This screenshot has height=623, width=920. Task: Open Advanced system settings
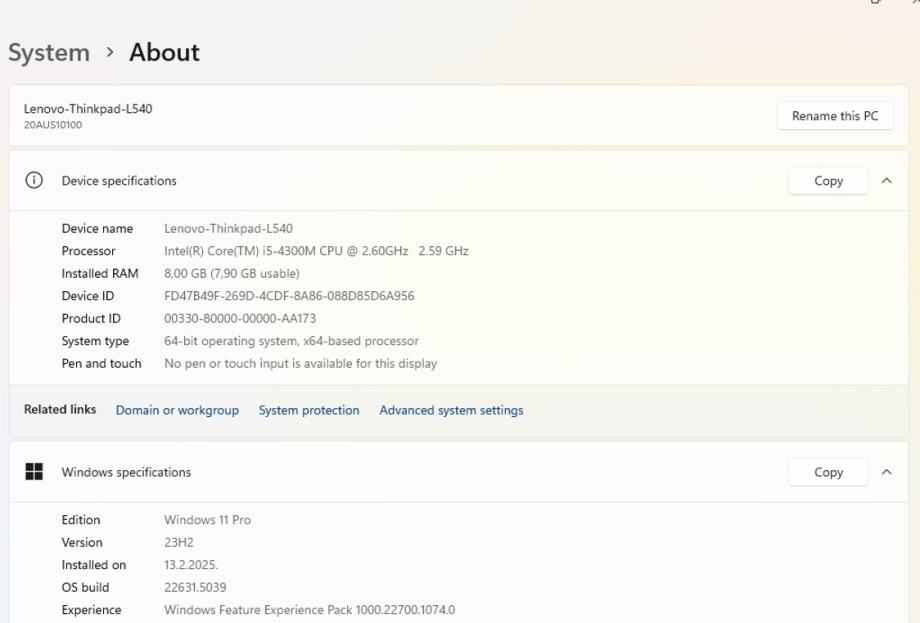[451, 410]
